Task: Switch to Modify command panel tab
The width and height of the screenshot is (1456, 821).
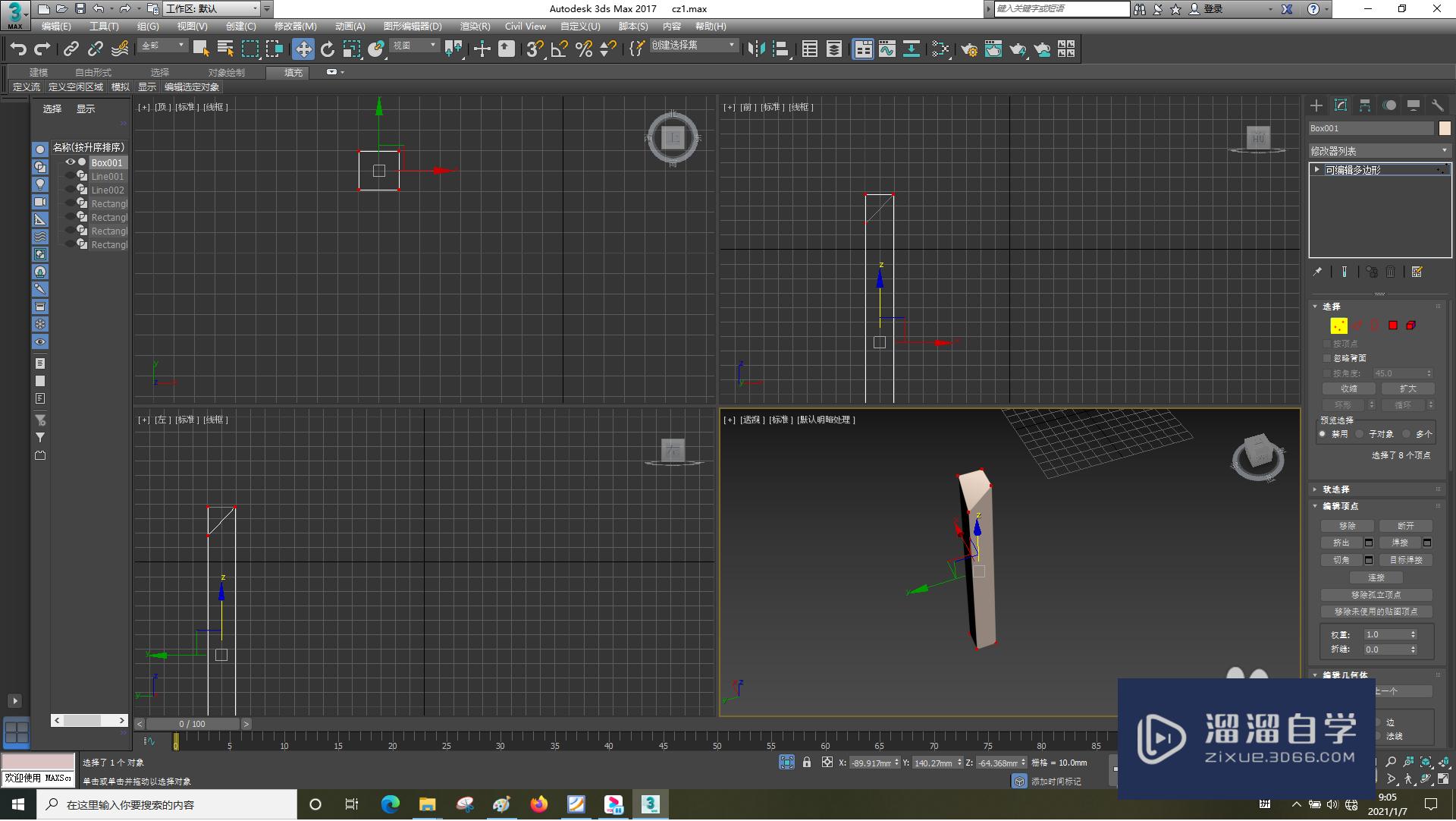Action: pyautogui.click(x=1341, y=105)
